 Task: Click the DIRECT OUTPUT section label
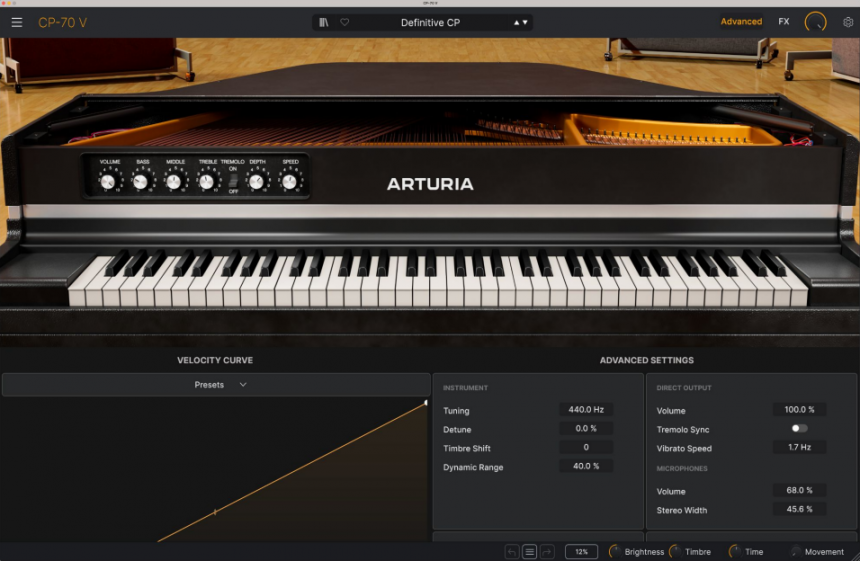coord(684,388)
